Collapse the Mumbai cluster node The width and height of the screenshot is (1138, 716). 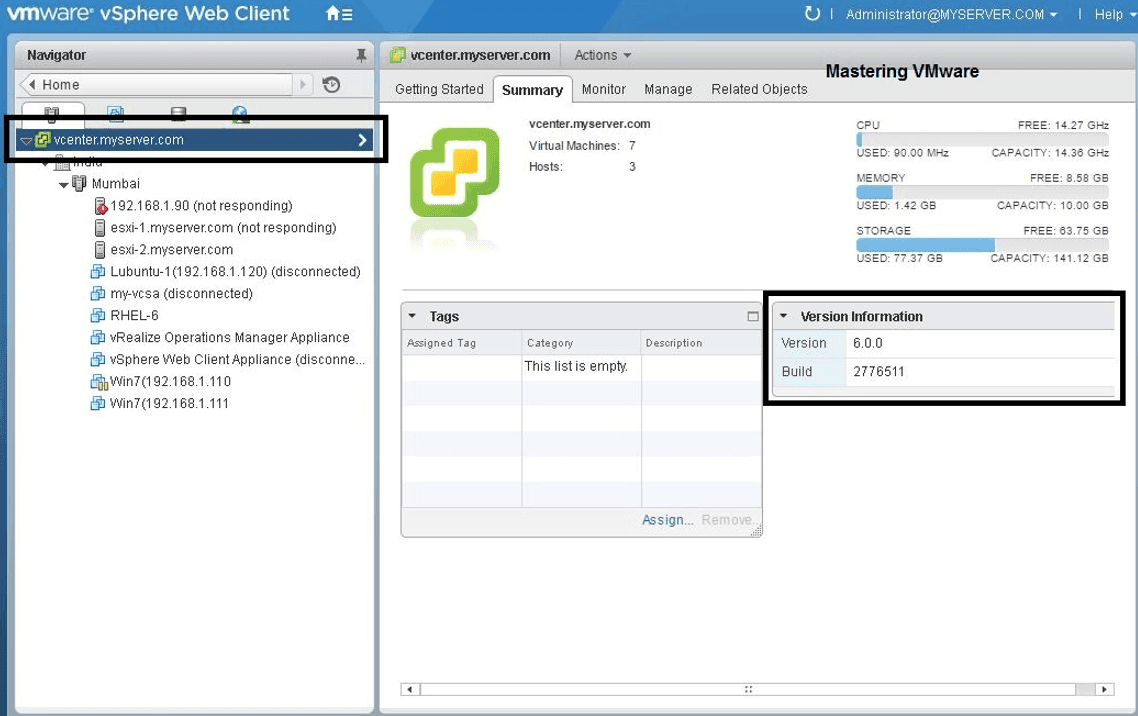(64, 185)
